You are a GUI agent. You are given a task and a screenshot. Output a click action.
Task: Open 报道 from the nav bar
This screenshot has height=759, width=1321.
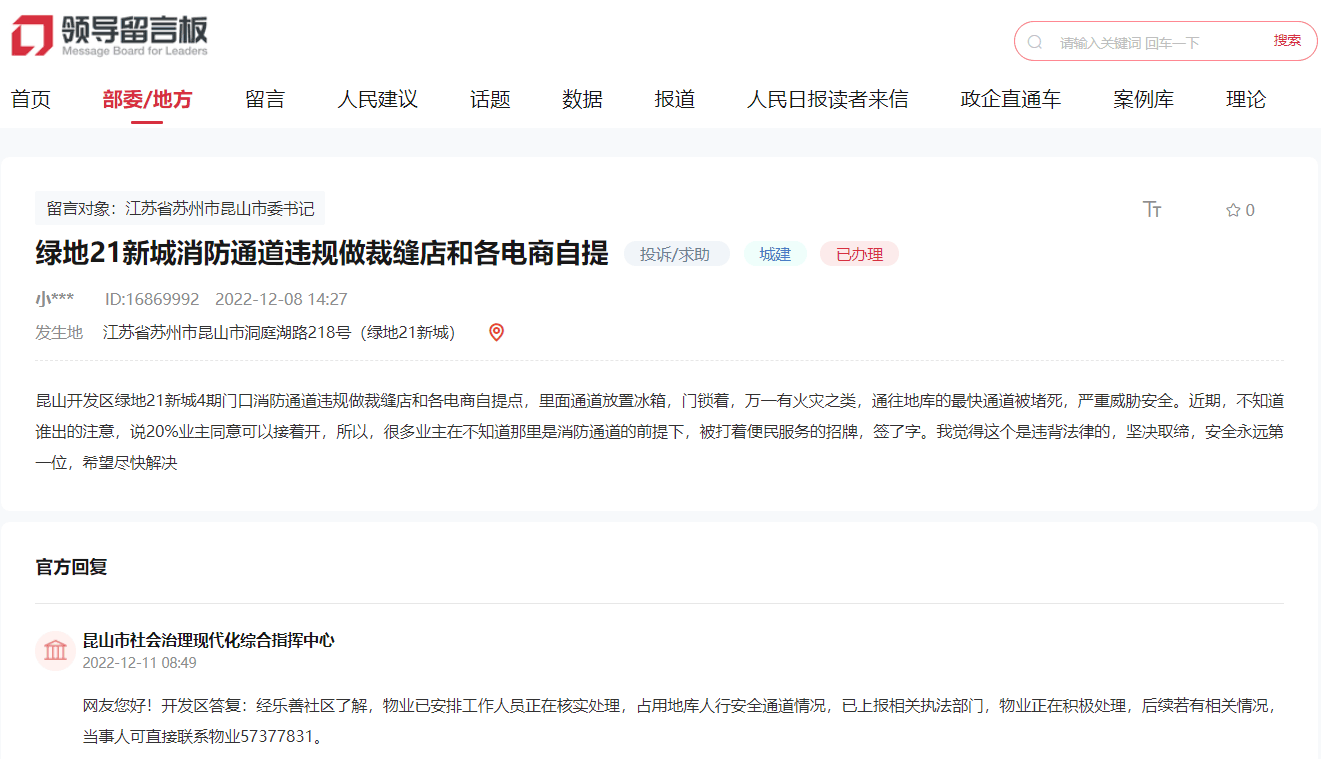(675, 99)
